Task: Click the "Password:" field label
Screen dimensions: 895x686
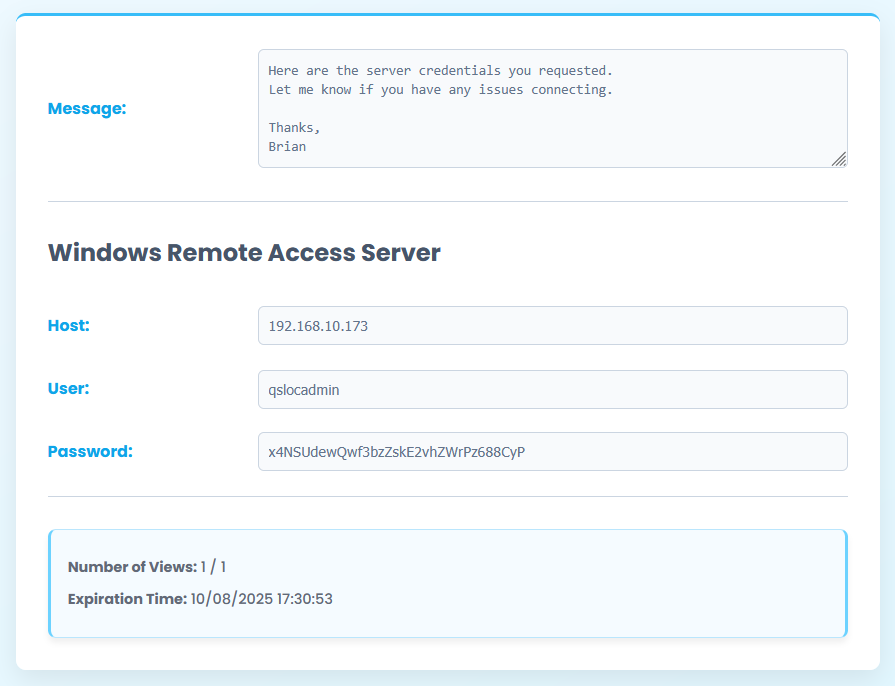Action: [x=90, y=452]
